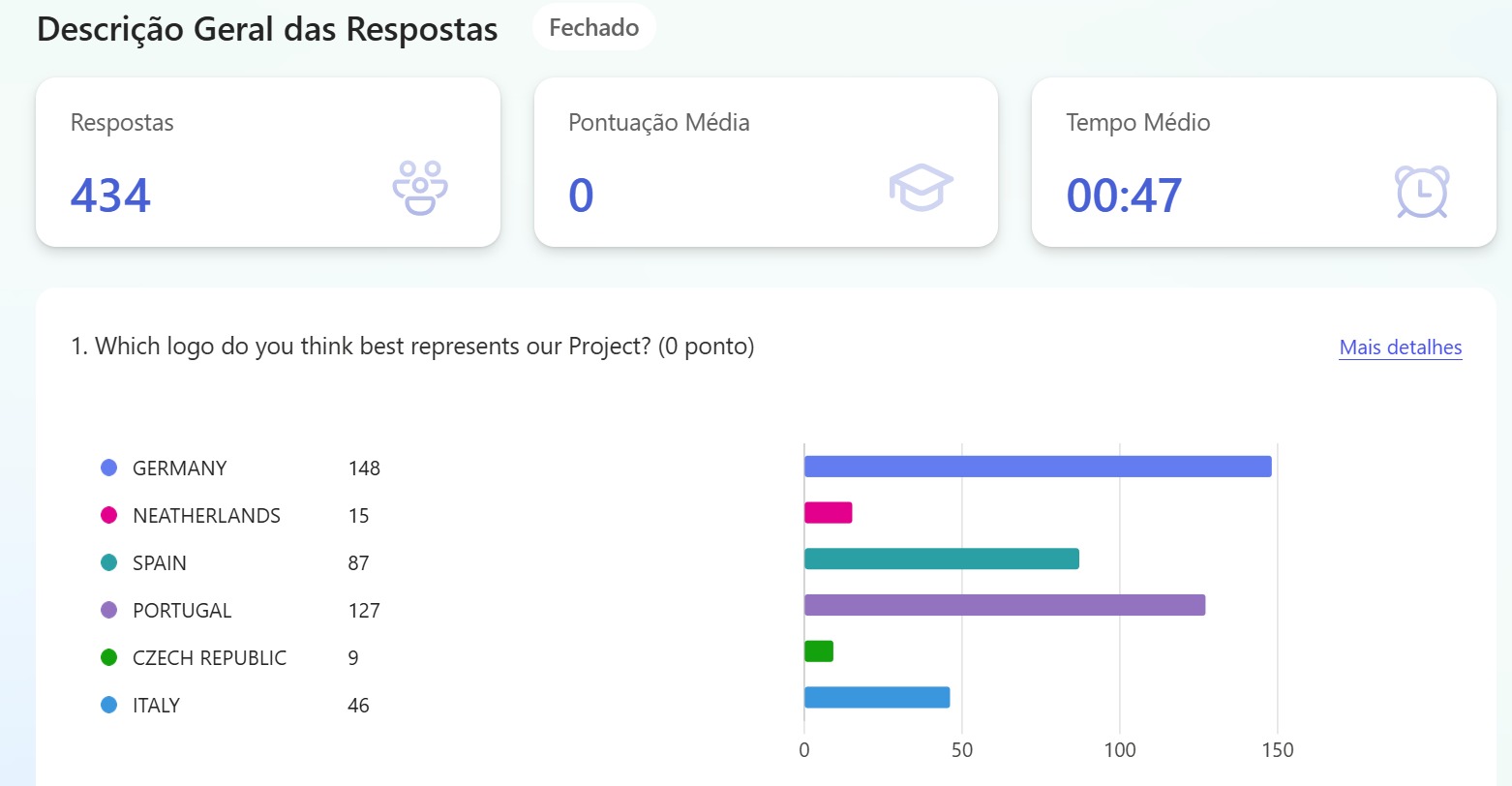The height and width of the screenshot is (786, 1512).
Task: Click the Portugal bar in the chart
Action: 1004,605
